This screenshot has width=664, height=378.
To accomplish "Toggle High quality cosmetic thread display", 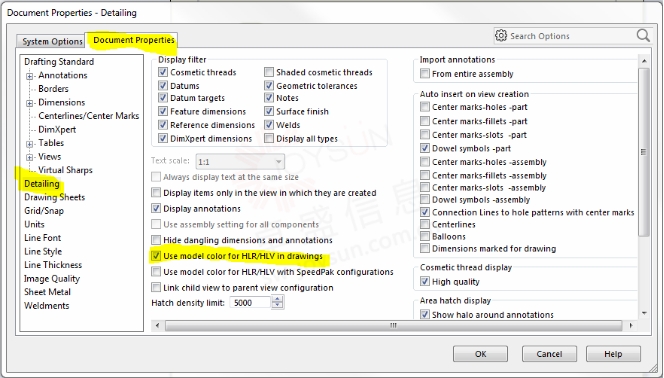I will point(425,281).
